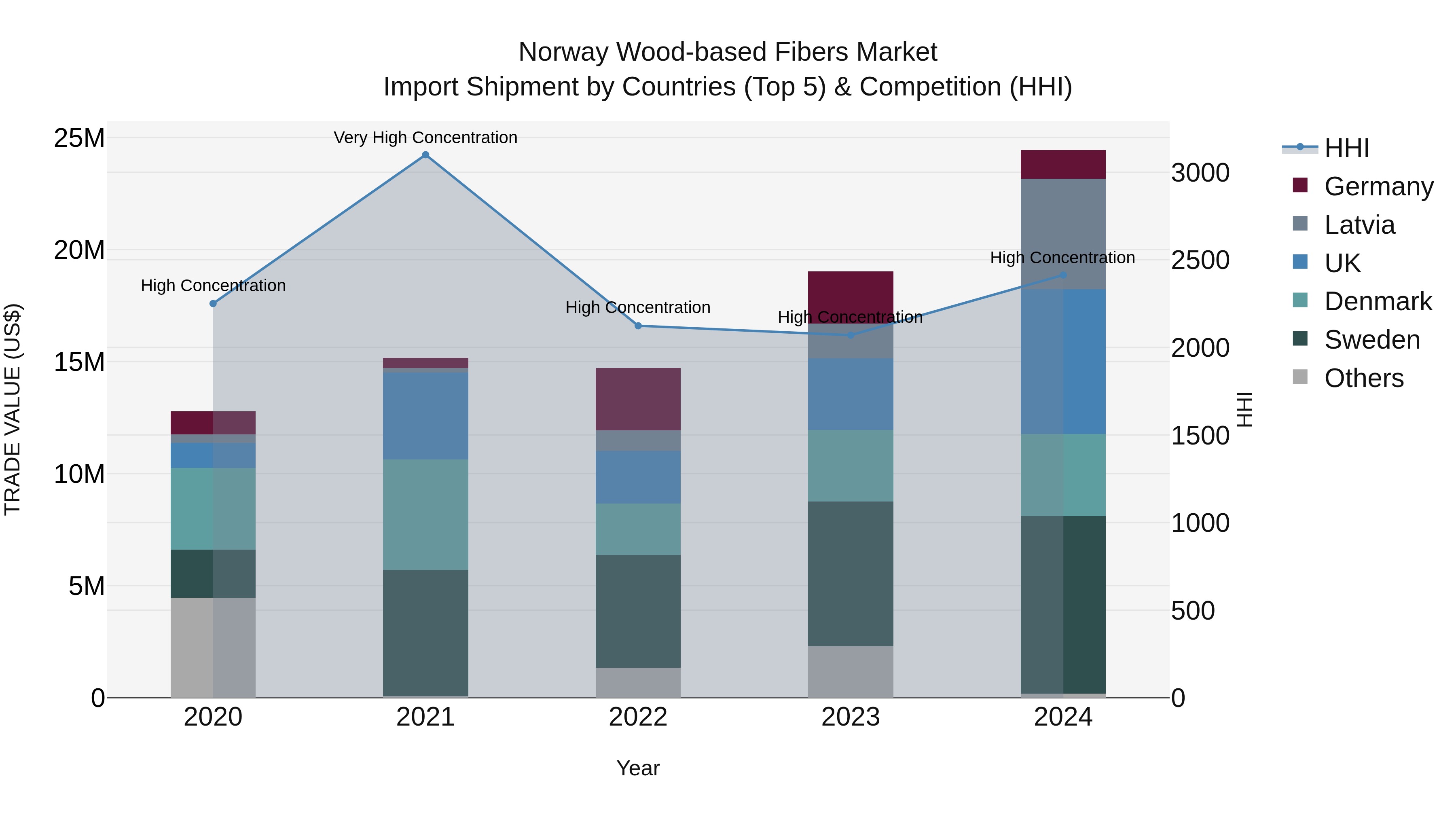Viewport: 1456px width, 819px height.
Task: Click the UK segment of the 2021 bar
Action: point(425,416)
